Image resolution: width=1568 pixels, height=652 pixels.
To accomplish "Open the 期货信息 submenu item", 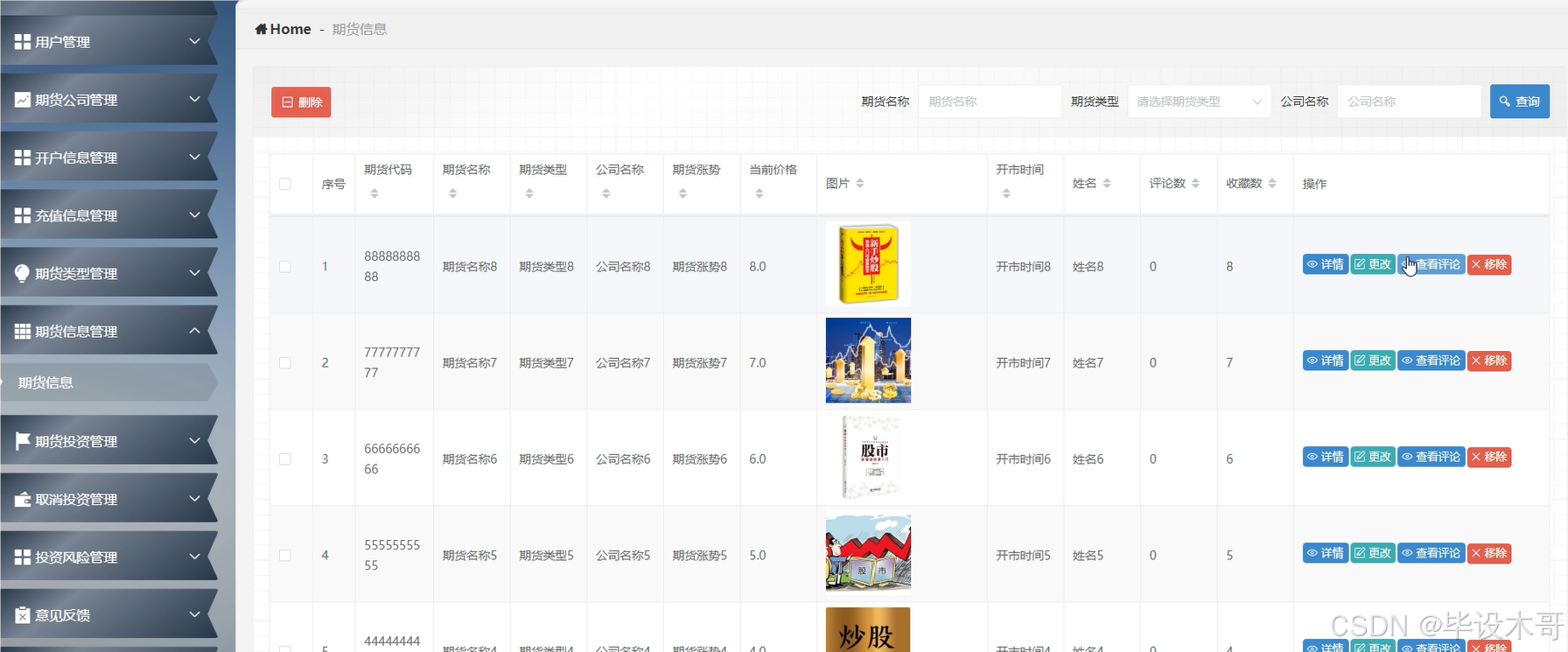I will coord(108,382).
